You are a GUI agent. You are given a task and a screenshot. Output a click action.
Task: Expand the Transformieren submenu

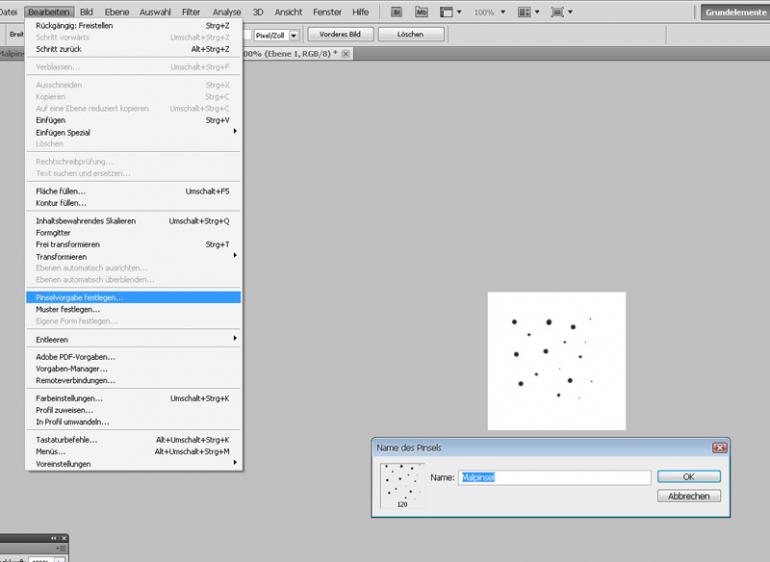[x=133, y=256]
